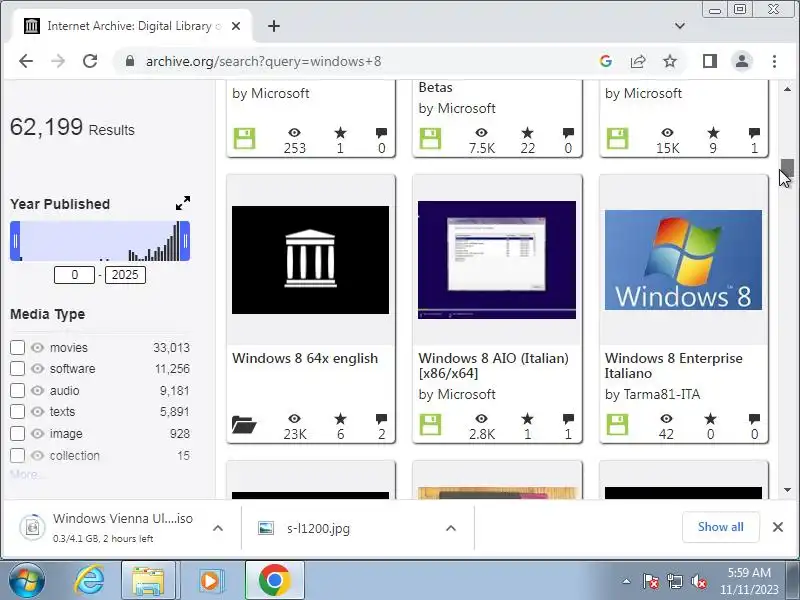Viewport: 800px width, 600px height.
Task: Check the software media type checkbox
Action: point(17,368)
